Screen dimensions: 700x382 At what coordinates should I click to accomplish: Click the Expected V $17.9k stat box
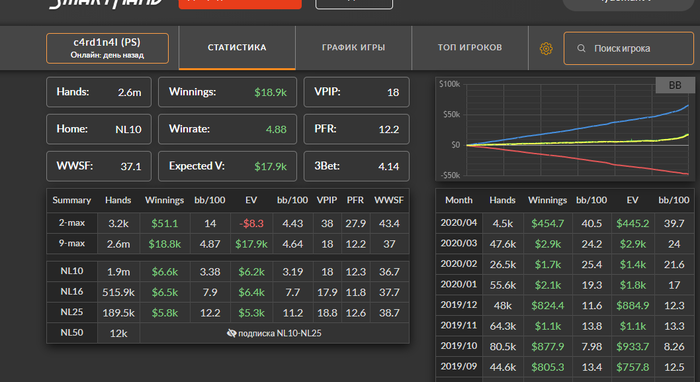227,166
